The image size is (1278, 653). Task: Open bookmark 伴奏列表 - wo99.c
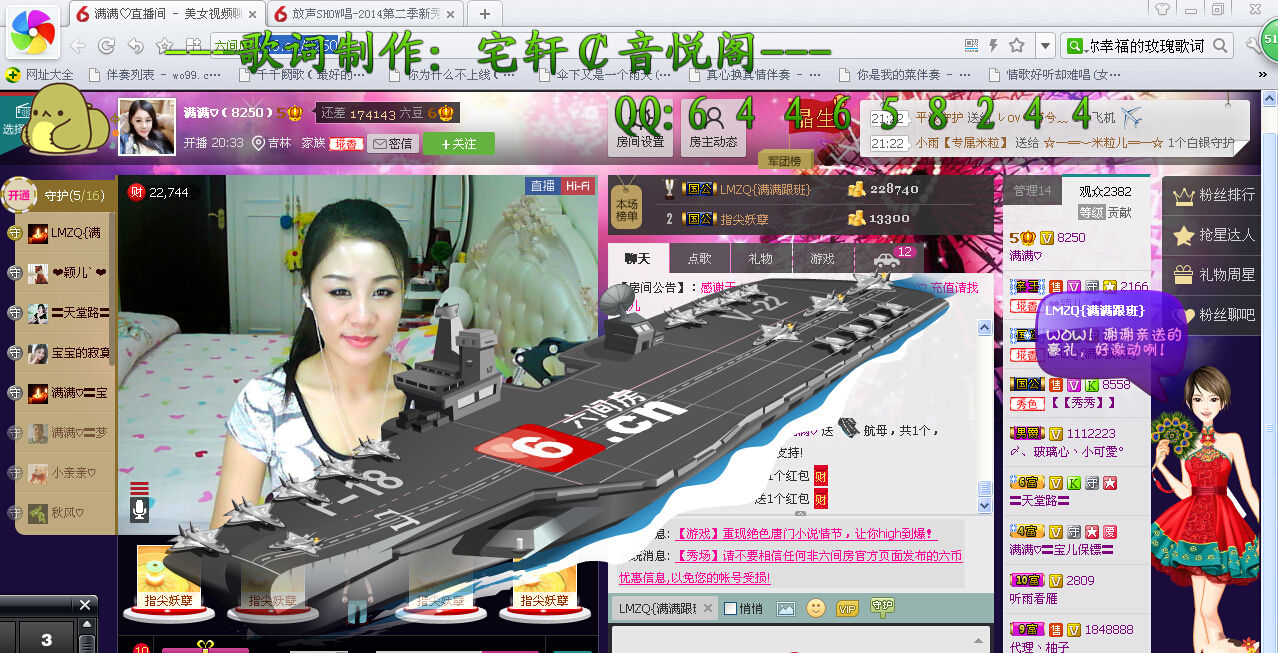155,75
